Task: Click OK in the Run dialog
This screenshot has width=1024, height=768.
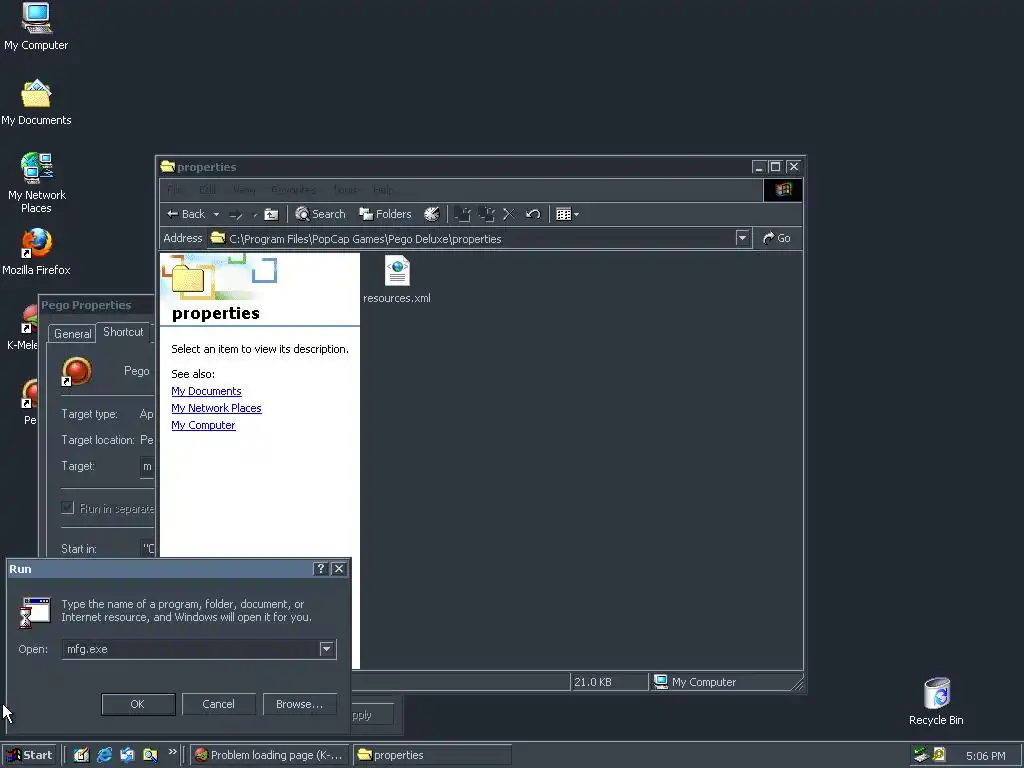Action: [x=138, y=704]
